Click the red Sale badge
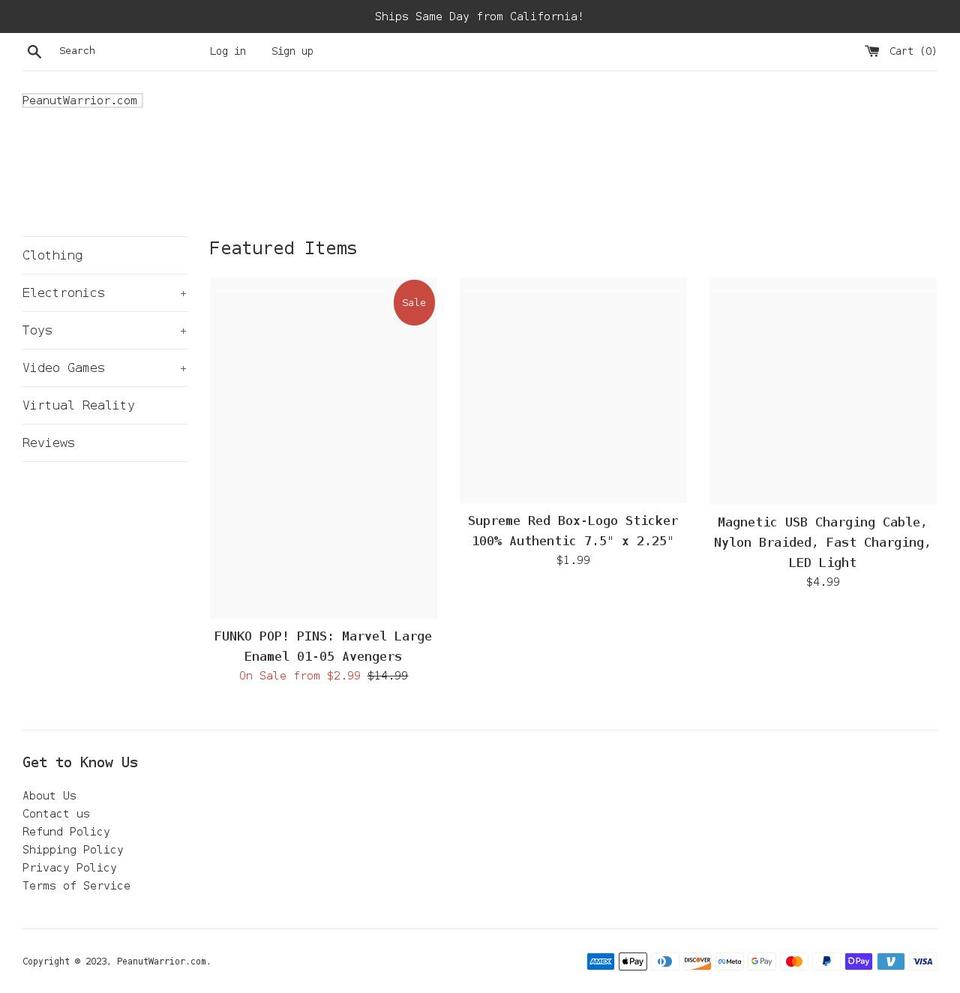Viewport: 960px width, 993px height. tap(414, 303)
